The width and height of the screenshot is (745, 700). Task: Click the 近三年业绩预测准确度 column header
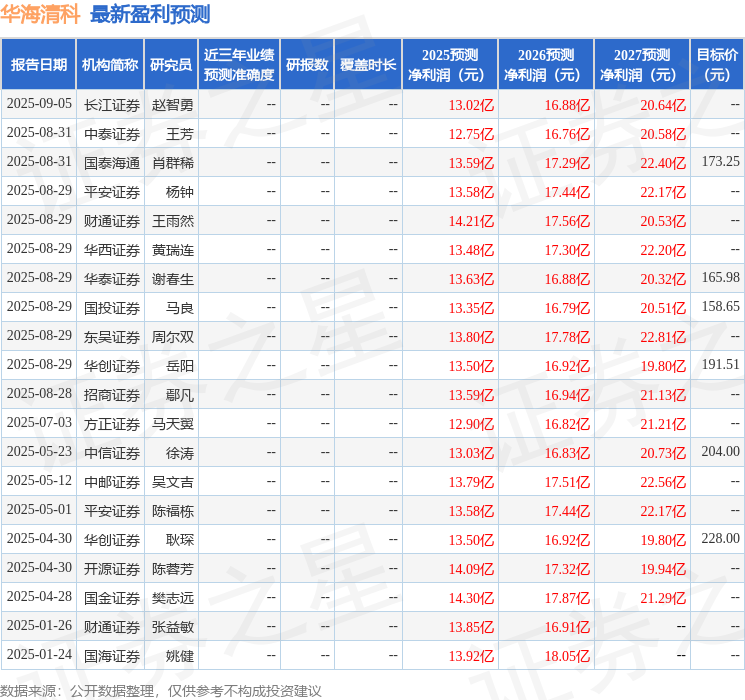[x=239, y=65]
